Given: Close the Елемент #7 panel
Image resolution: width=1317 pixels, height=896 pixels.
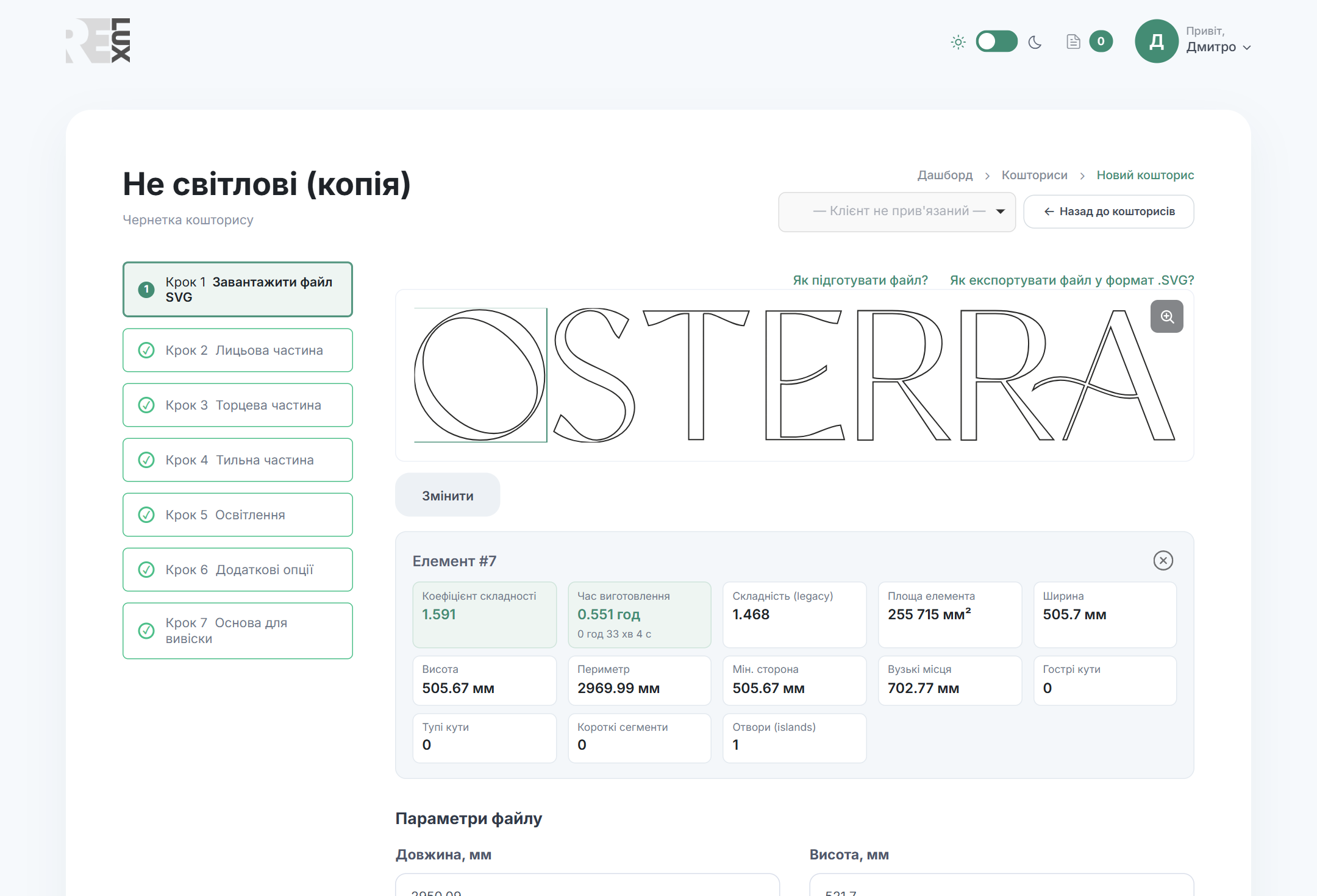Looking at the screenshot, I should [x=1163, y=560].
